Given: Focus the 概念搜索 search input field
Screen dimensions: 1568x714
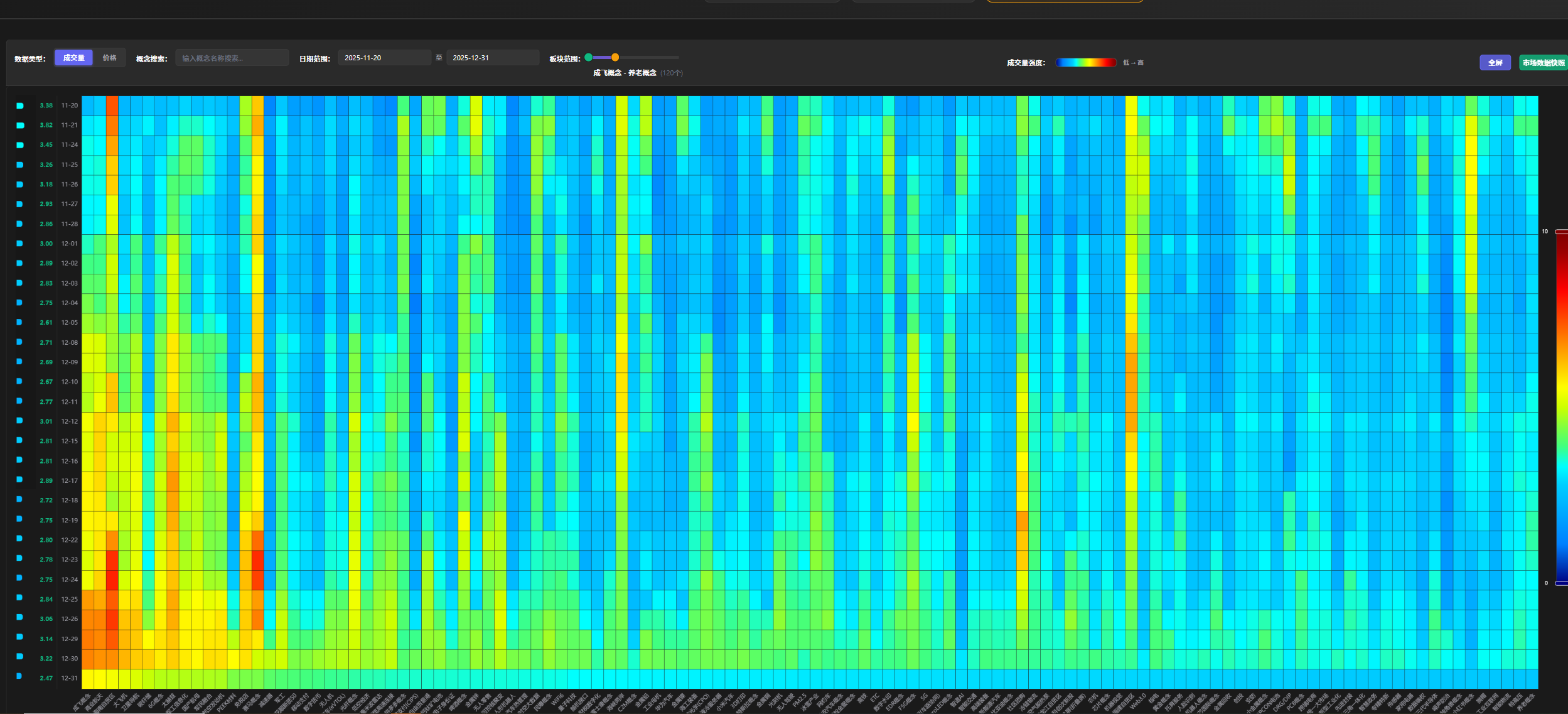Looking at the screenshot, I should coord(232,58).
